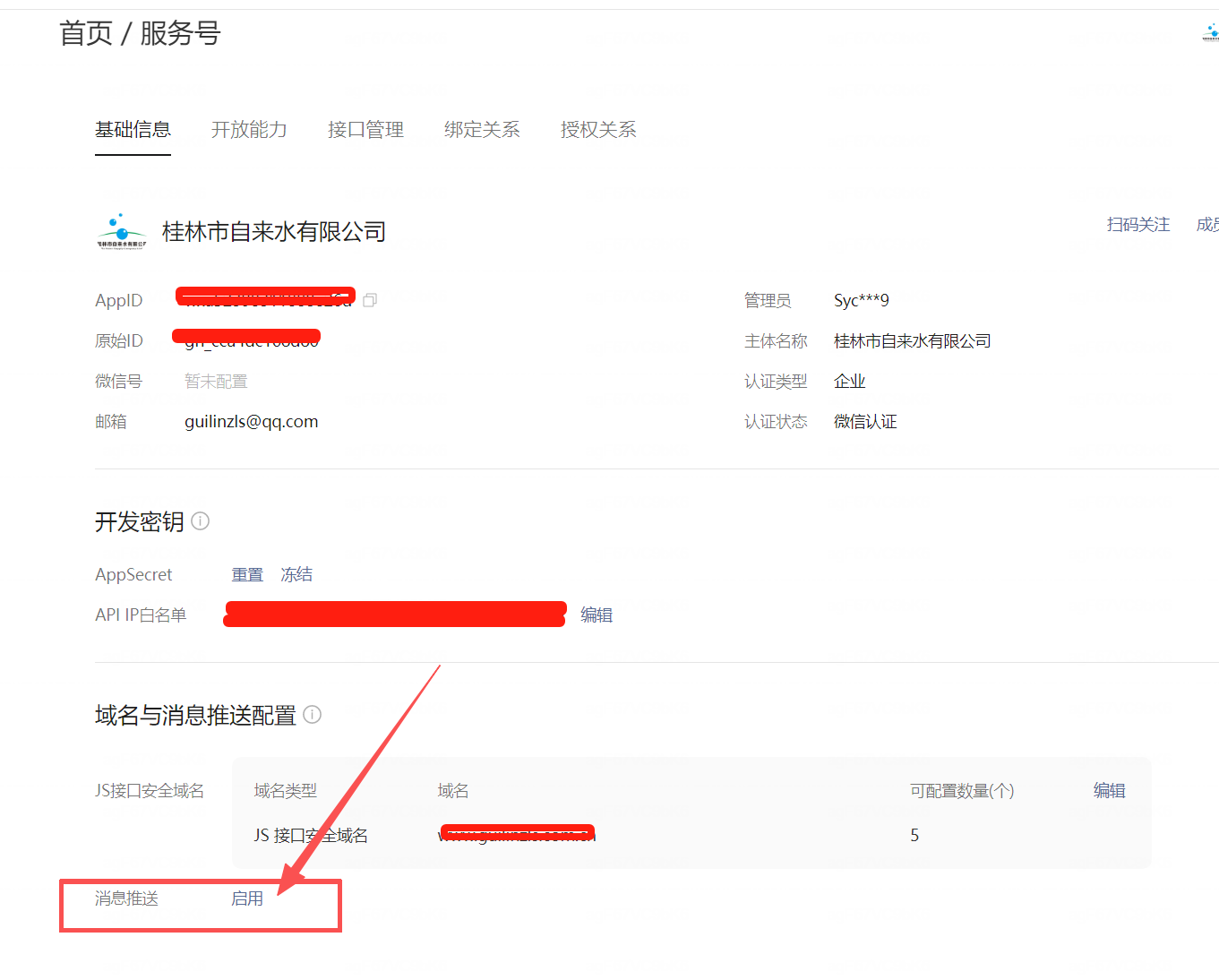Image resolution: width=1219 pixels, height=980 pixels.
Task: Navigate to 首页 in the breadcrumb
Action: [x=86, y=34]
